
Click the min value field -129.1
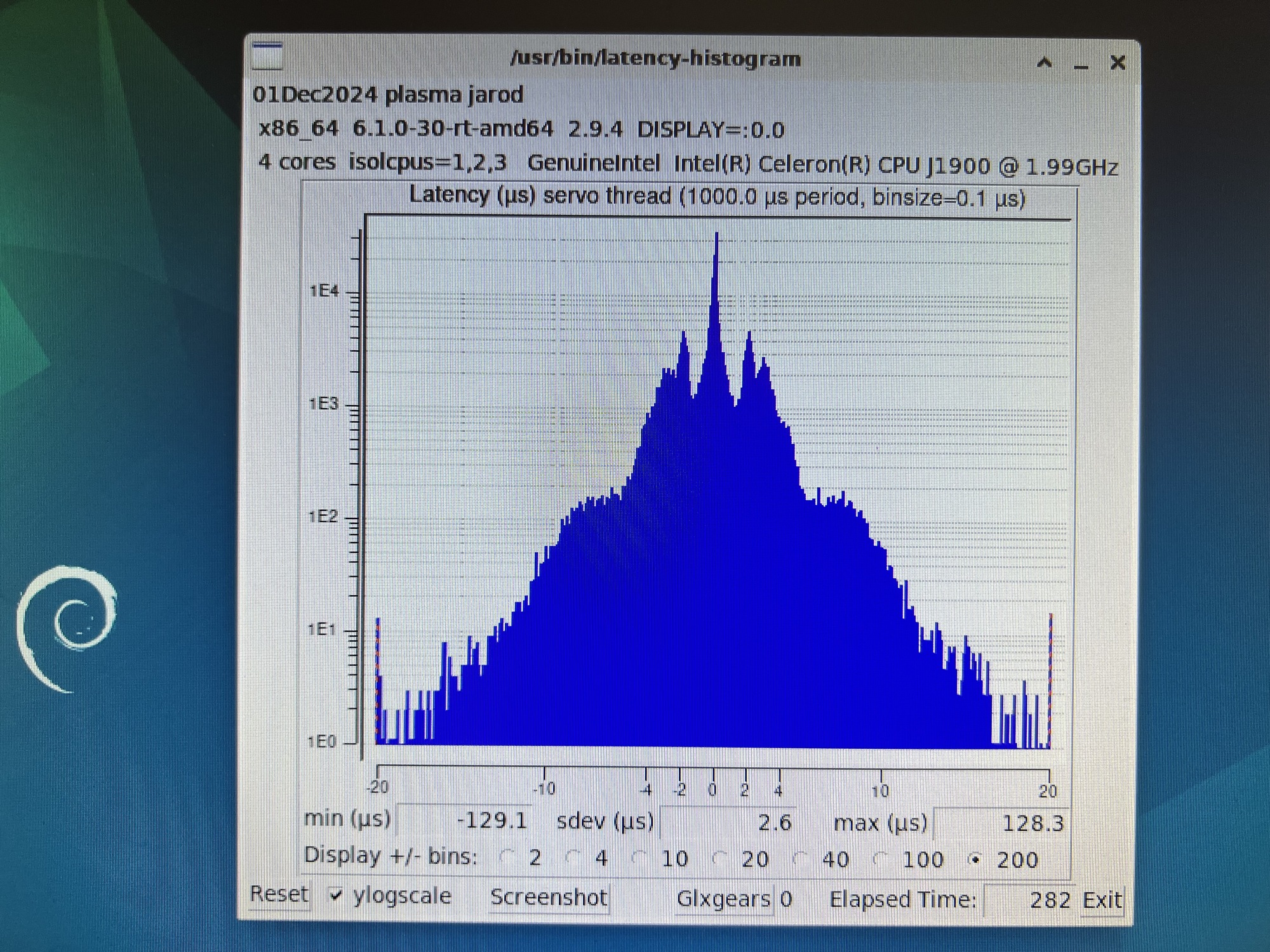[x=465, y=820]
